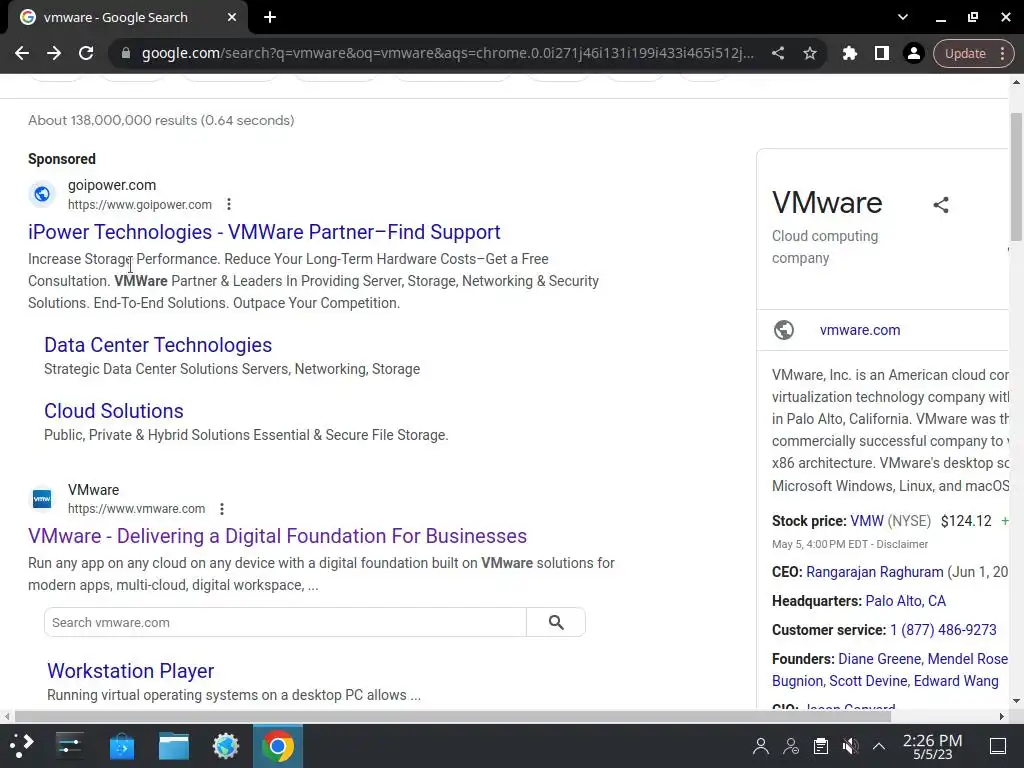This screenshot has height=768, width=1024.
Task: Click the goipower.com globe favicon
Action: click(x=42, y=194)
